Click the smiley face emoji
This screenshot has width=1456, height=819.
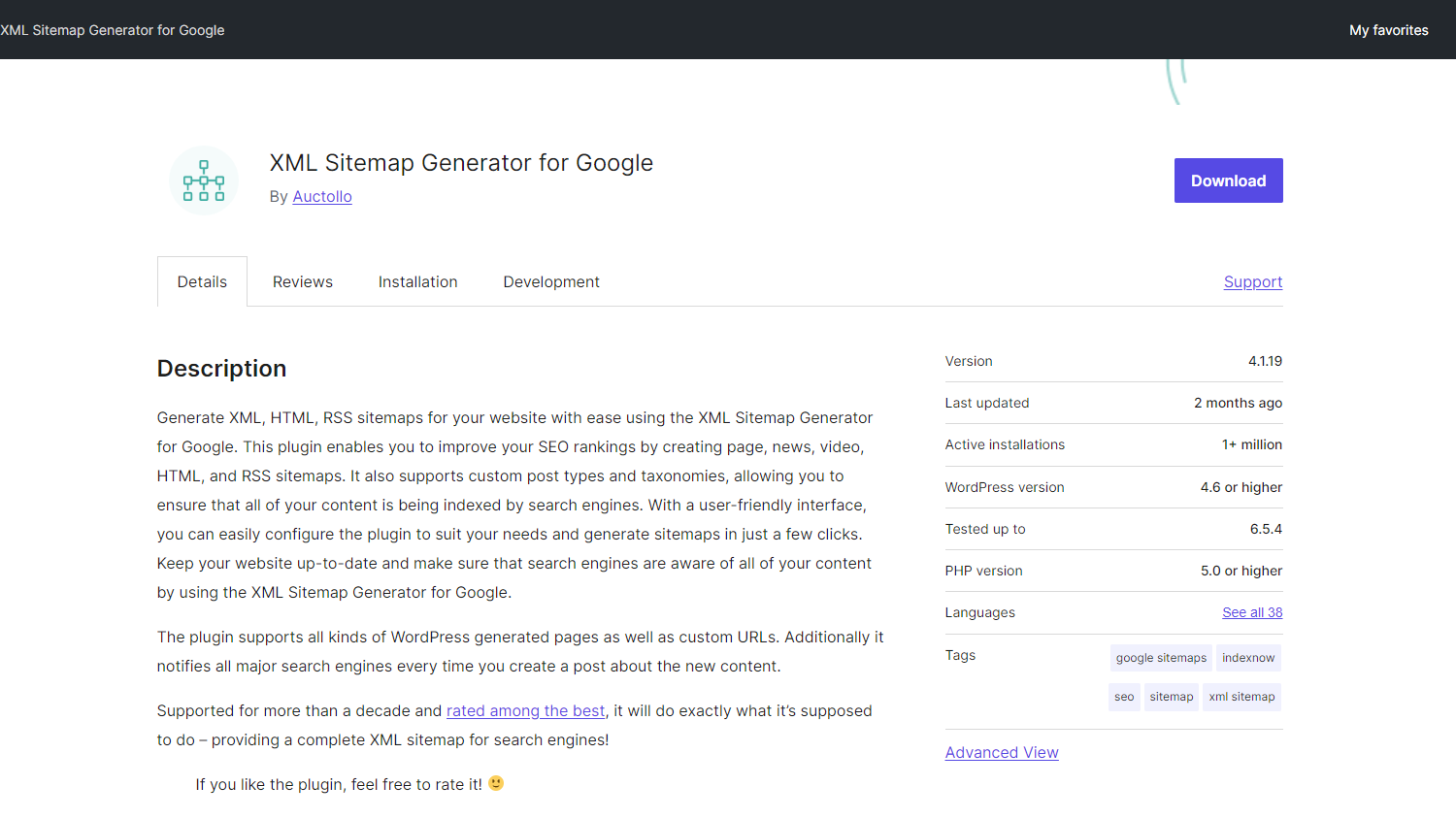tap(496, 783)
